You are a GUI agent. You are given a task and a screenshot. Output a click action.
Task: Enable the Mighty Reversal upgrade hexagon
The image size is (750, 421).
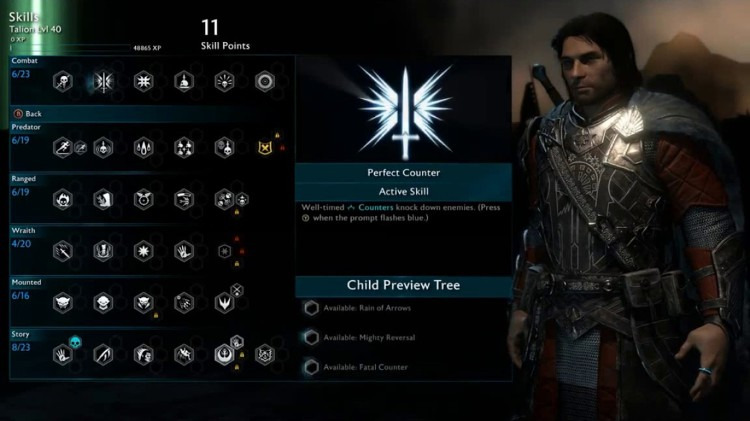click(311, 338)
